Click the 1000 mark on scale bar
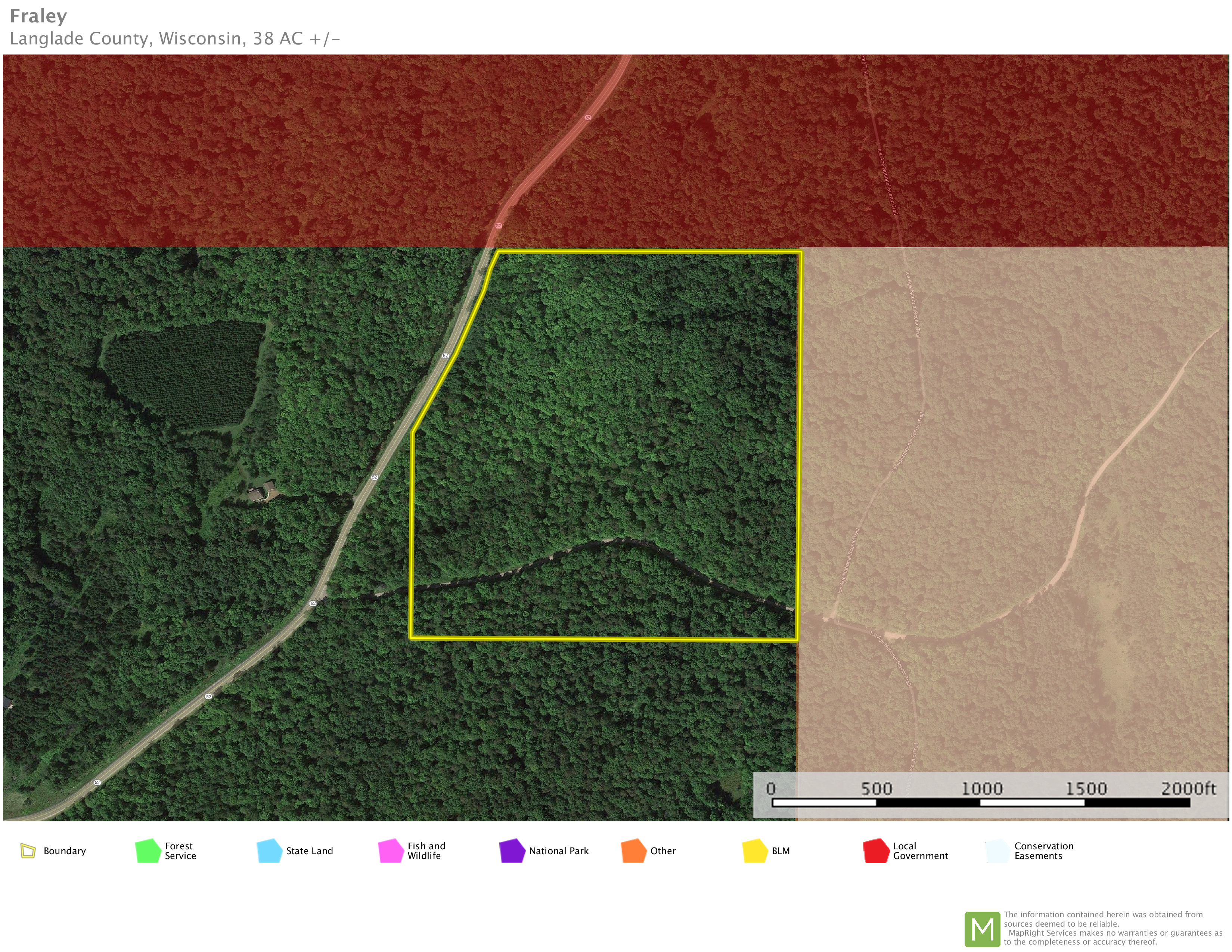This screenshot has height=952, width=1232. [981, 788]
